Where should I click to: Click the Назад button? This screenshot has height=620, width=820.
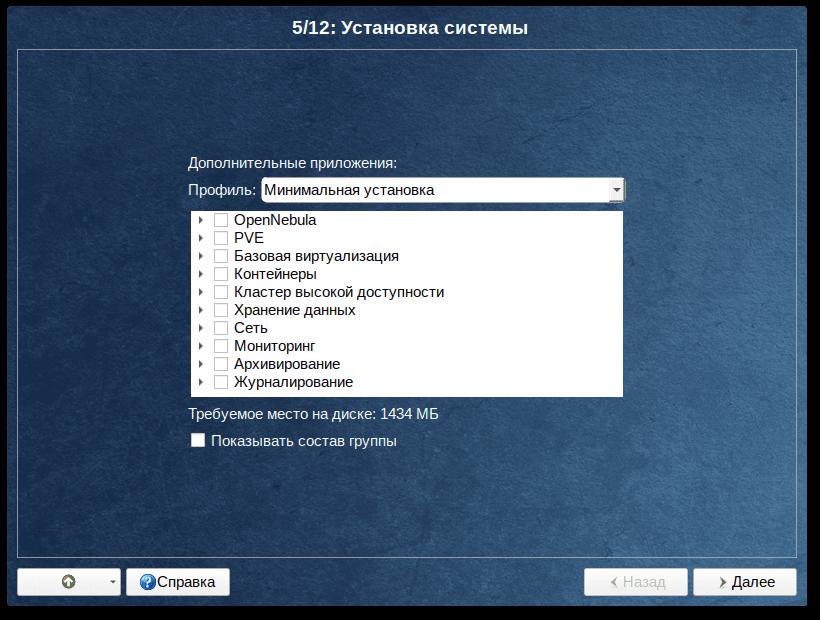(635, 582)
